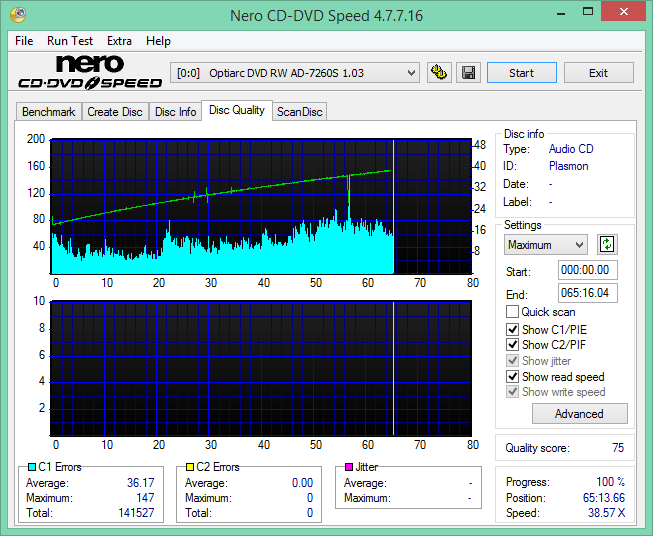Click the save floppy disk icon
This screenshot has height=536, width=653.
tap(469, 73)
